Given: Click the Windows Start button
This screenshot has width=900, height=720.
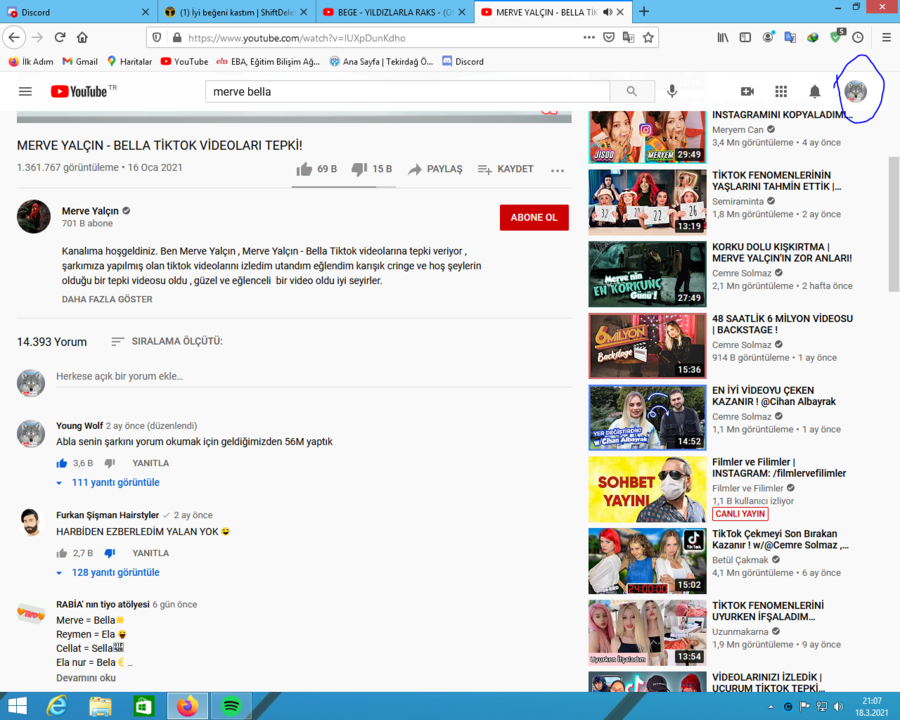Looking at the screenshot, I should click(x=18, y=706).
